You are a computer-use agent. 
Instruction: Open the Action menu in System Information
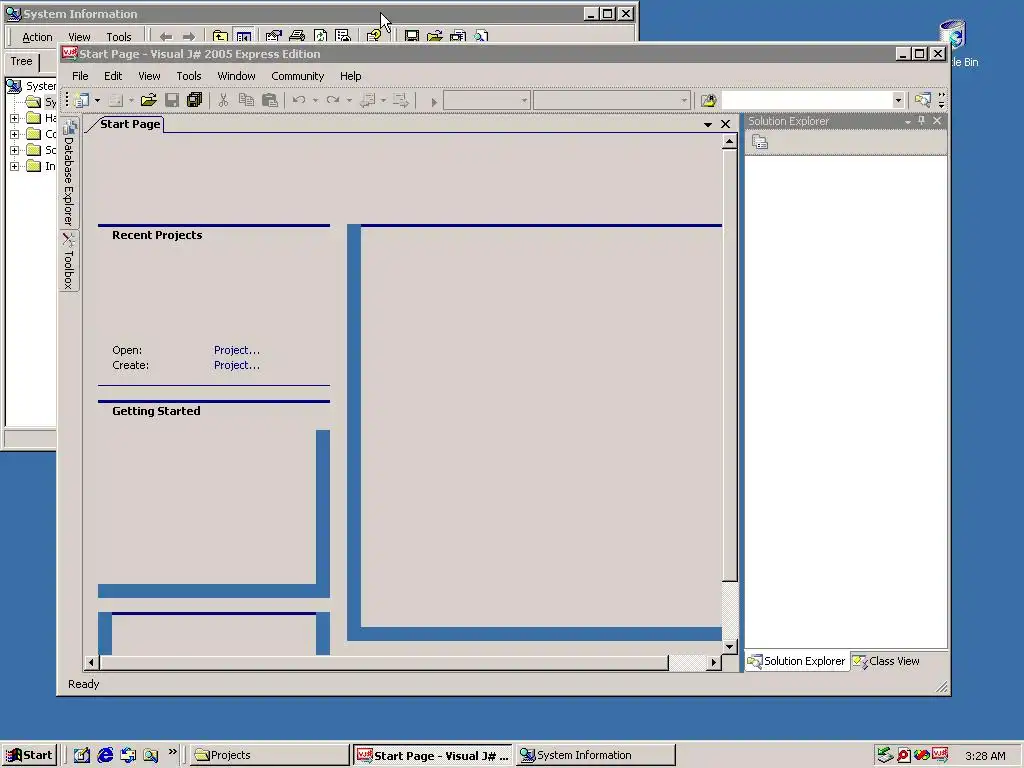[37, 37]
